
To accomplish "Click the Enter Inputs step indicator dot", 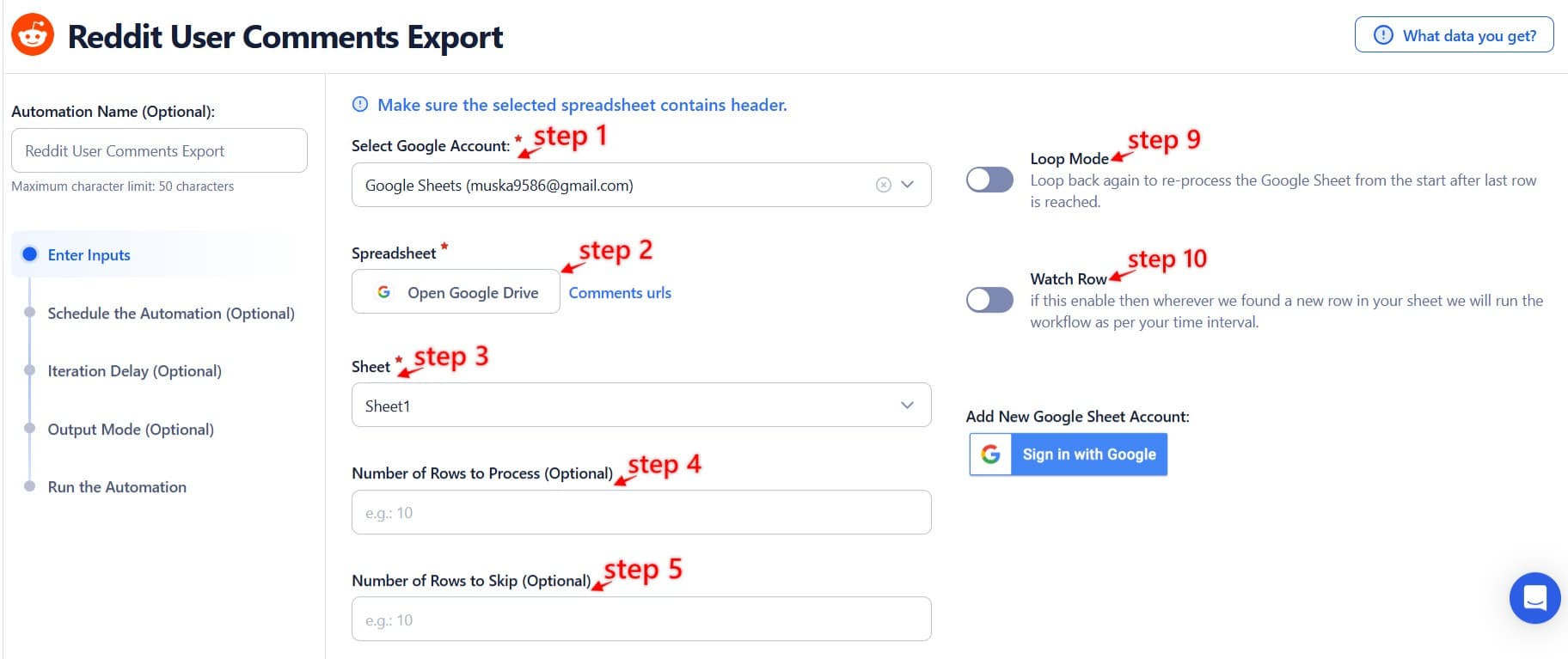I will tap(30, 254).
